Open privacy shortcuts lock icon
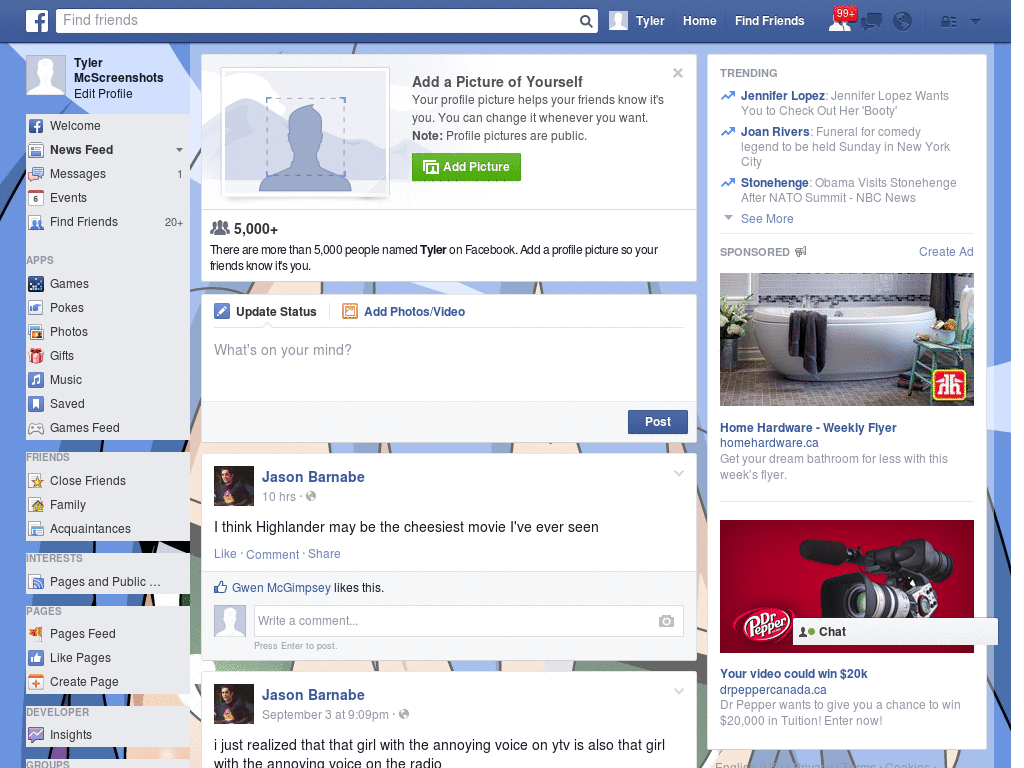 pyautogui.click(x=948, y=22)
